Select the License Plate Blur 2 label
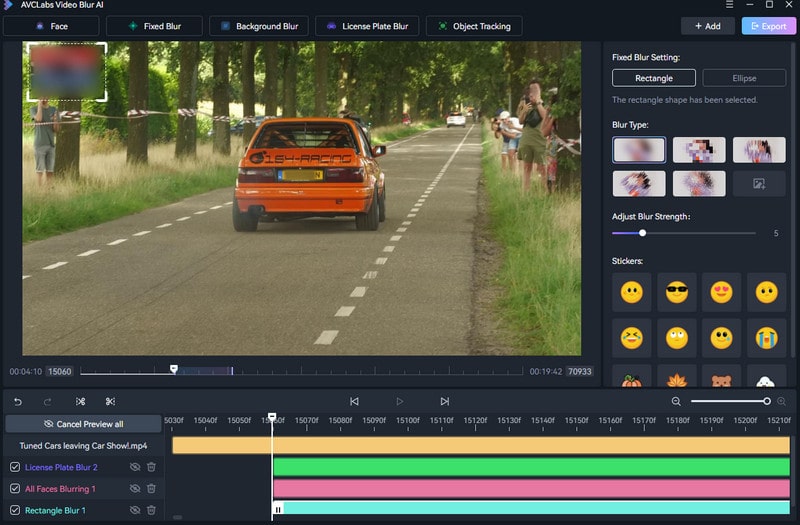Viewport: 800px width, 525px height. [61, 467]
